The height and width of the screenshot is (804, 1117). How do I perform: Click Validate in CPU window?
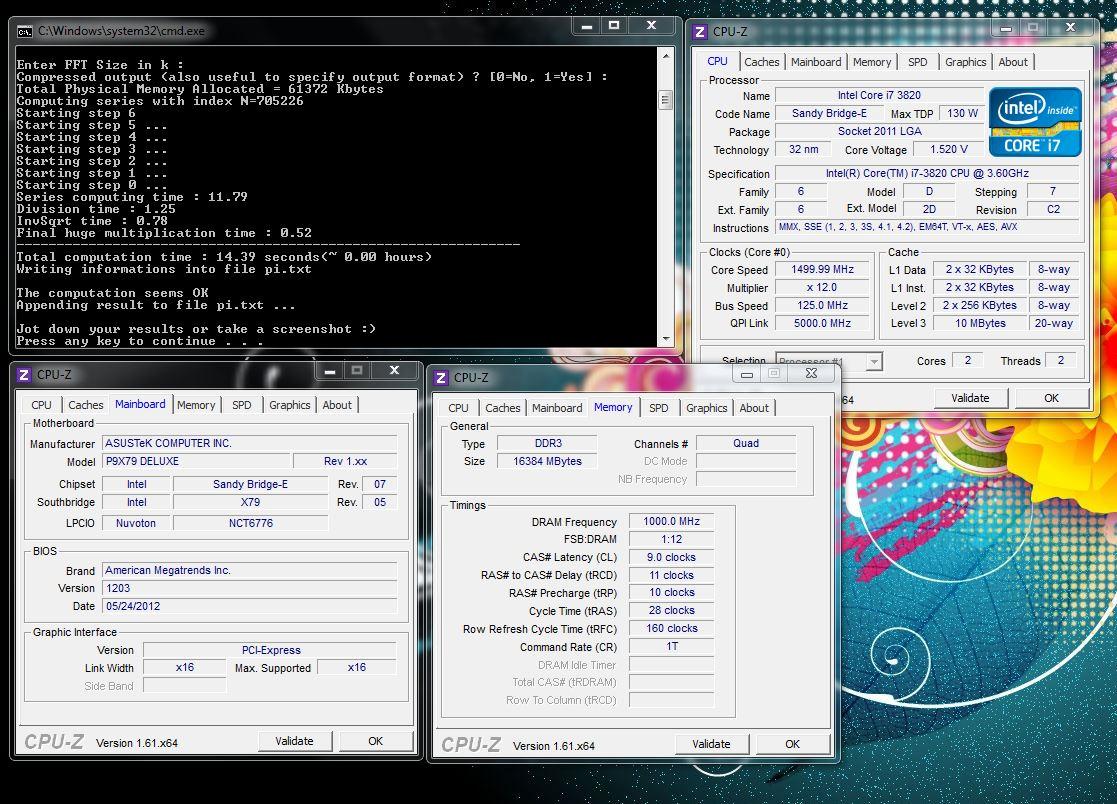click(970, 398)
